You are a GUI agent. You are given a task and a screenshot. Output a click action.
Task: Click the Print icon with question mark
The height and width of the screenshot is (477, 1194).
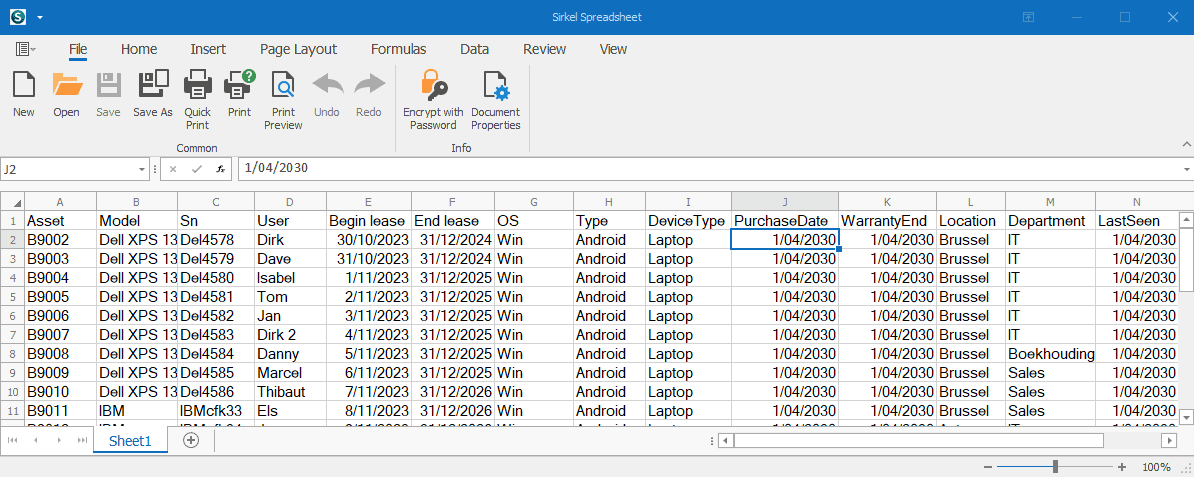tap(239, 94)
